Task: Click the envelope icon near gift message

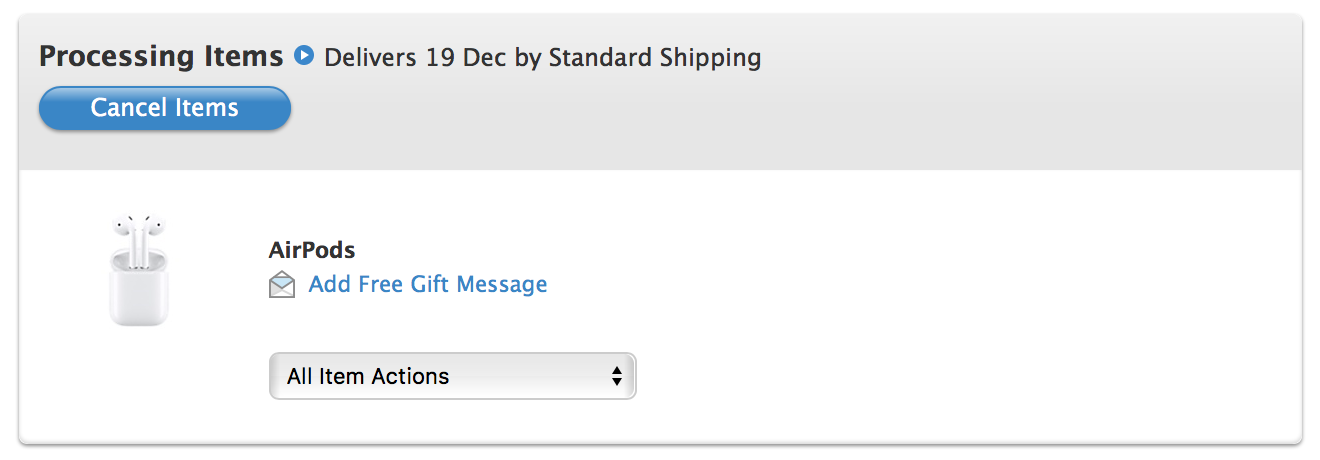Action: coord(283,286)
